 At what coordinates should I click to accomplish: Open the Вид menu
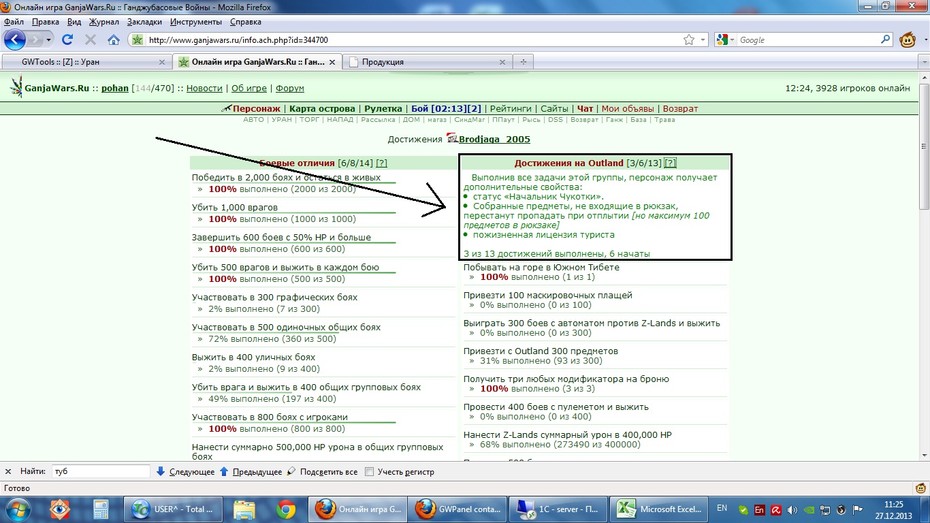coord(74,22)
